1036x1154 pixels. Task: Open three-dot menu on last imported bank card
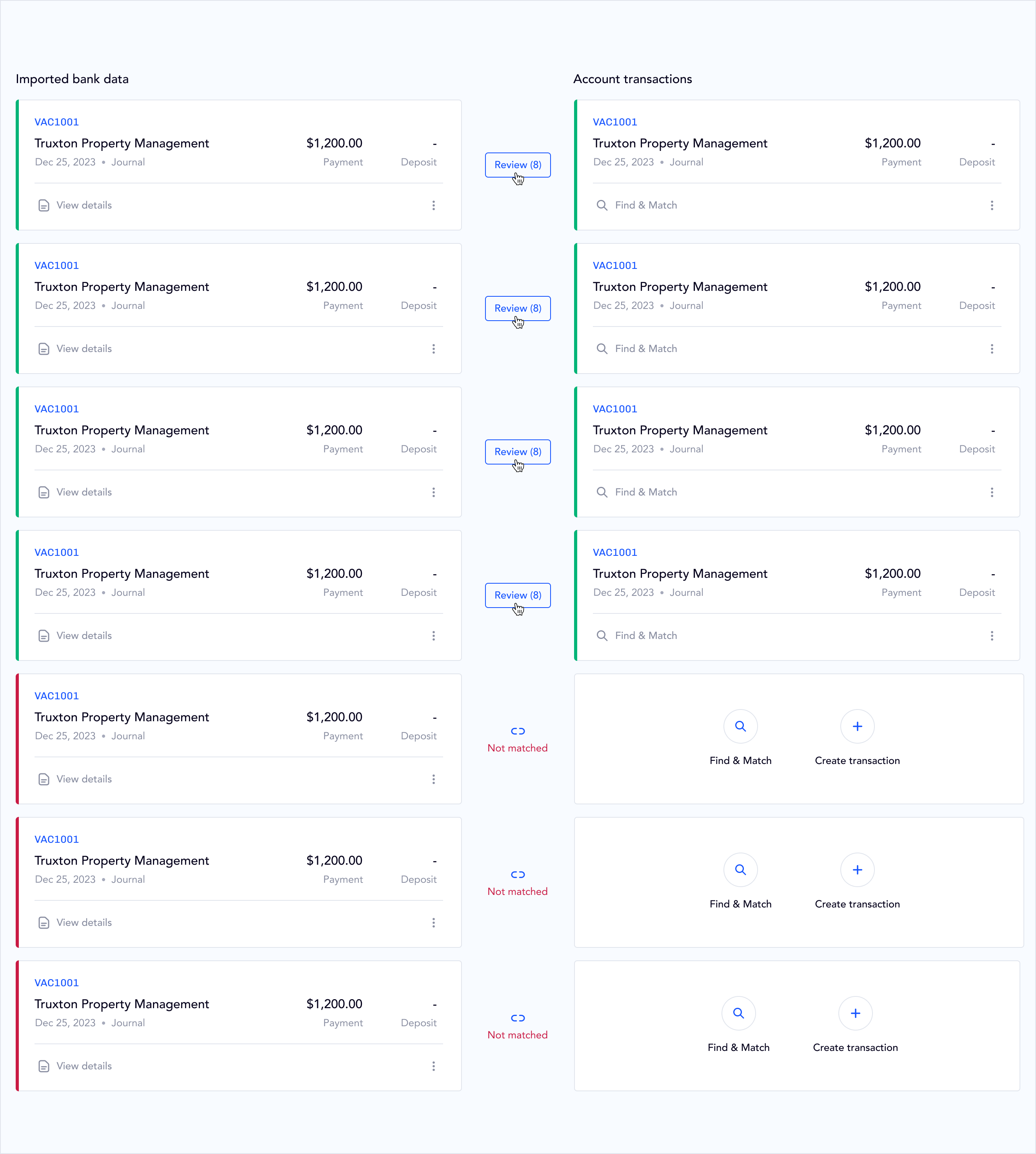pyautogui.click(x=433, y=1066)
